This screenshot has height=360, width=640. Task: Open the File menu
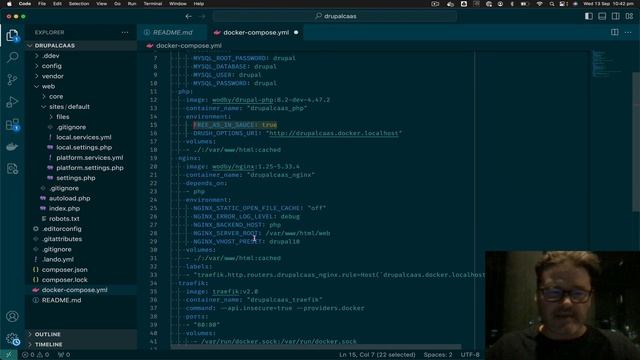pos(42,4)
